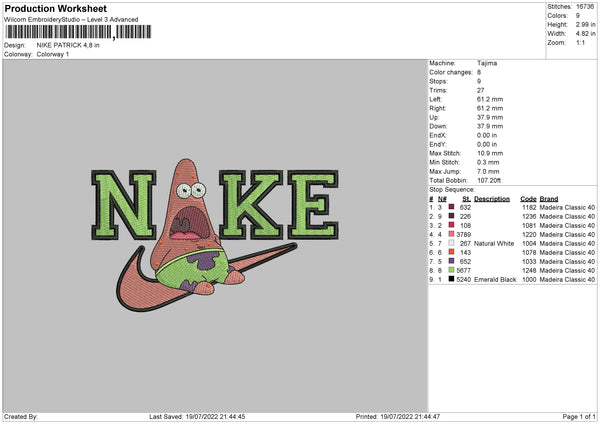Select "Madeira Classic 40" in the 1236 row
This screenshot has width=600, height=424.
tap(567, 217)
